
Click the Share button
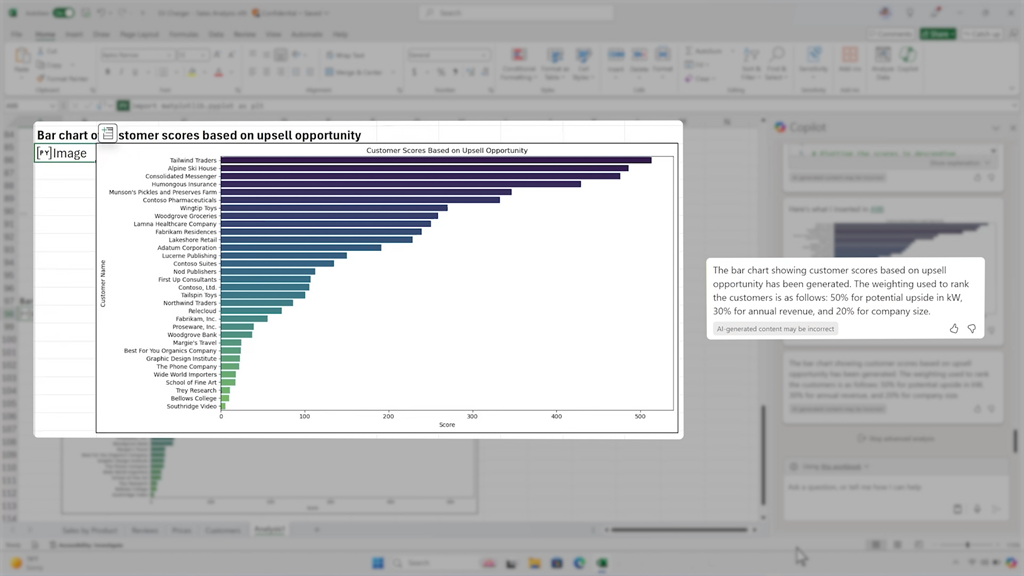[x=940, y=34]
